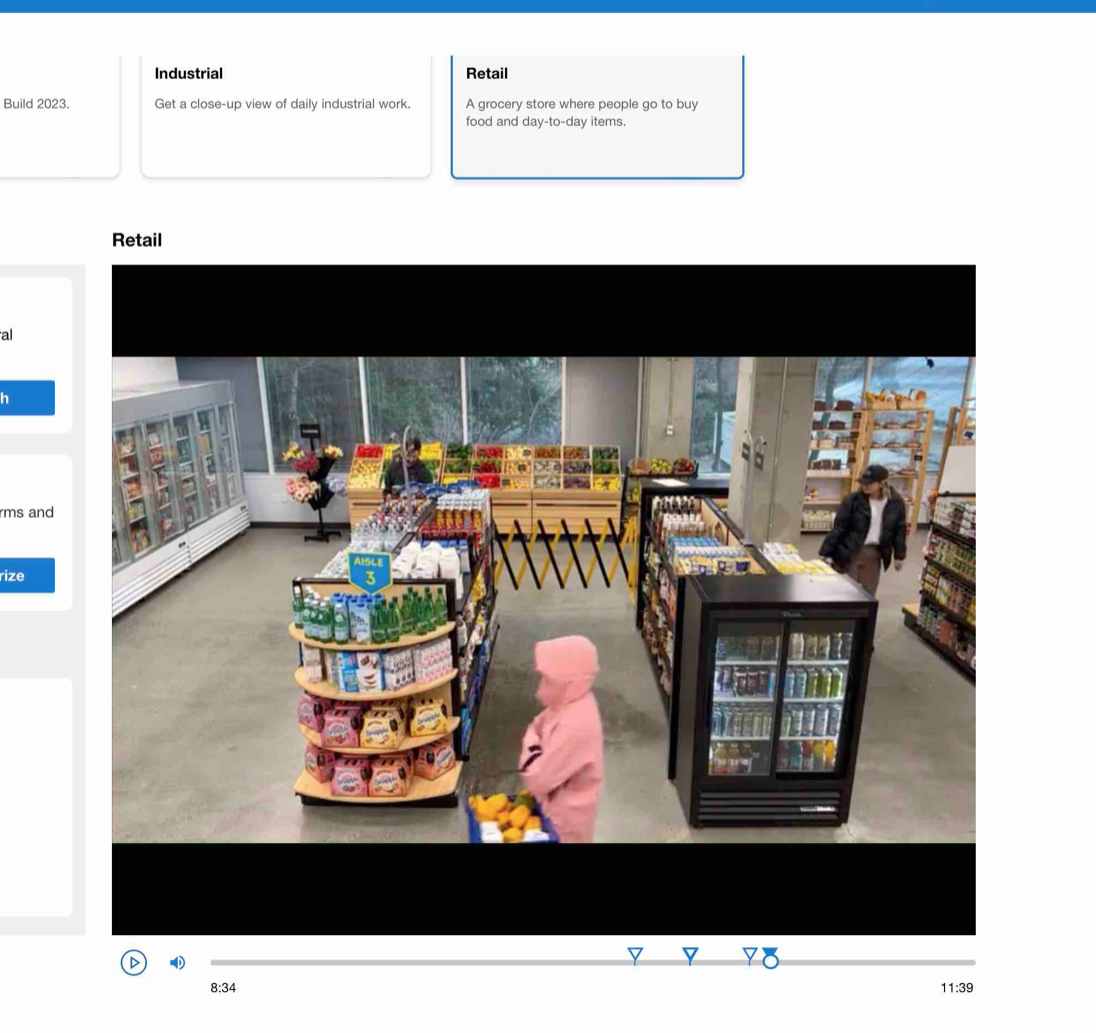
Task: Click the filled marker above the playhead
Action: point(770,952)
